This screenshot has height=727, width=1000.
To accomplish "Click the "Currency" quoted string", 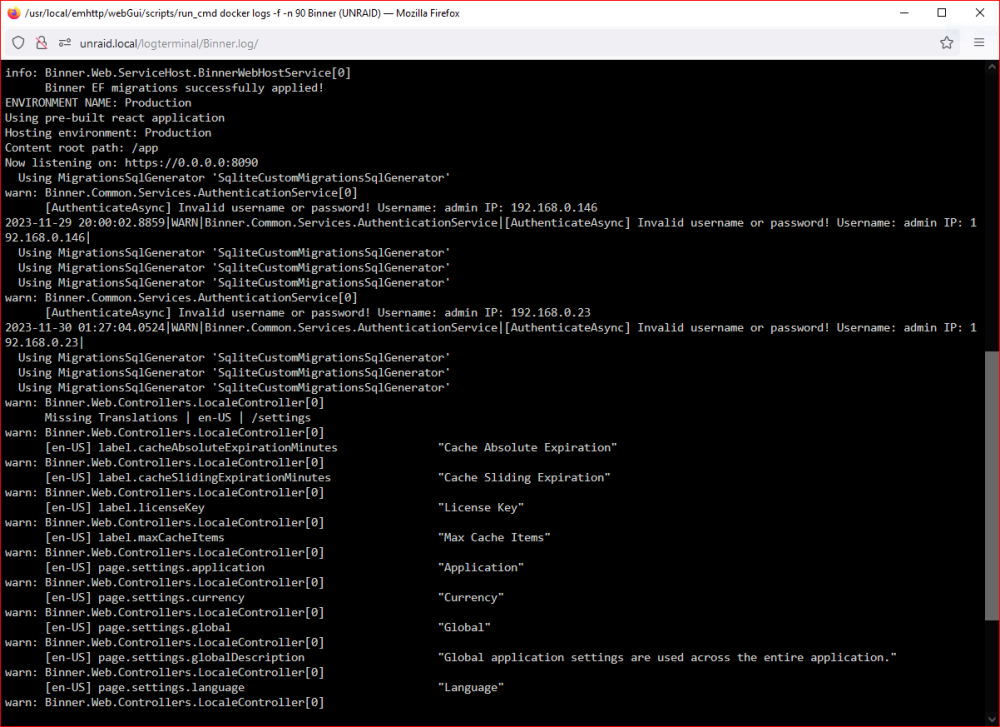I will (x=471, y=598).
